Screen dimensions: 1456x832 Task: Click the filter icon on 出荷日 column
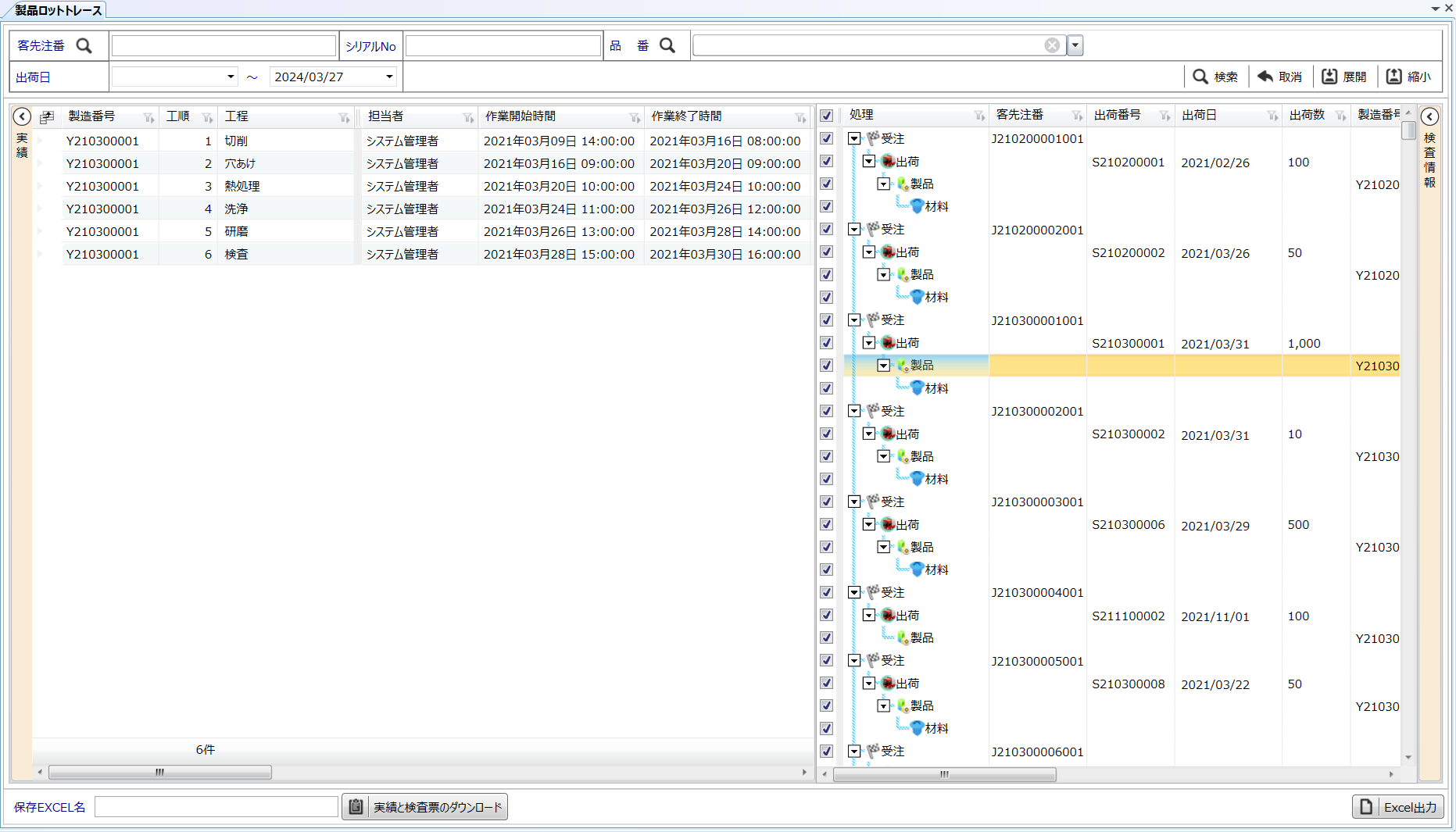click(x=1272, y=116)
